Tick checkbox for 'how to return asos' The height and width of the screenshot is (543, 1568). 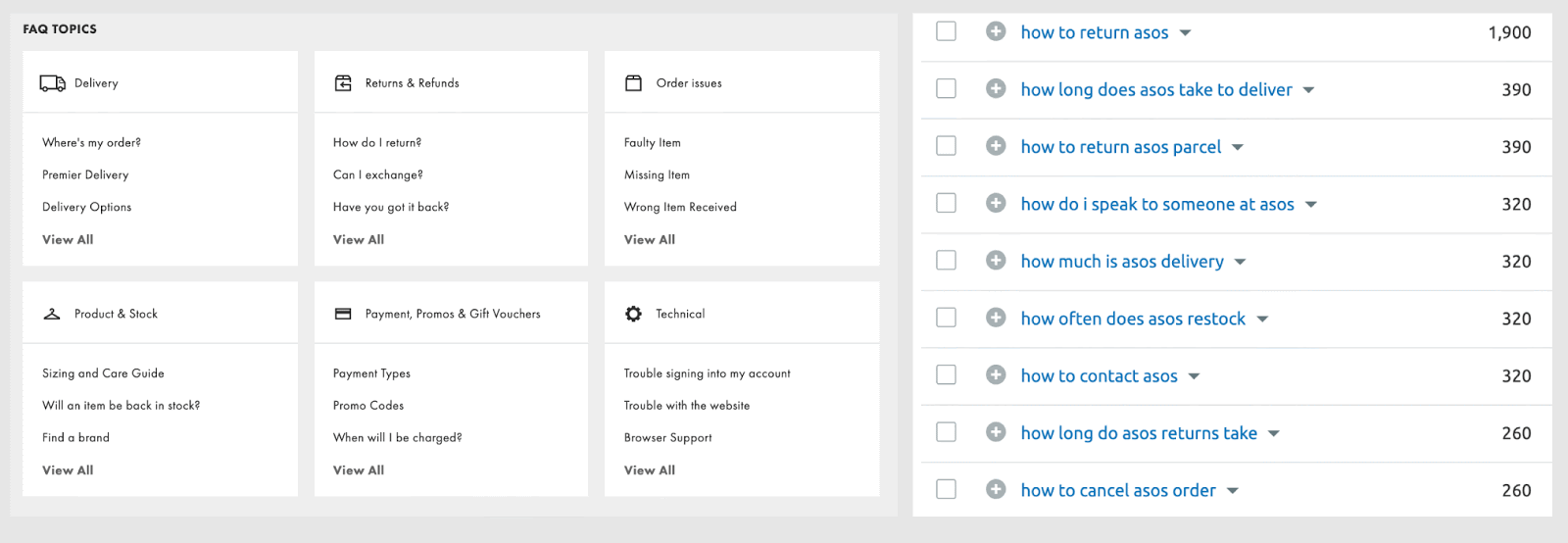(x=946, y=31)
